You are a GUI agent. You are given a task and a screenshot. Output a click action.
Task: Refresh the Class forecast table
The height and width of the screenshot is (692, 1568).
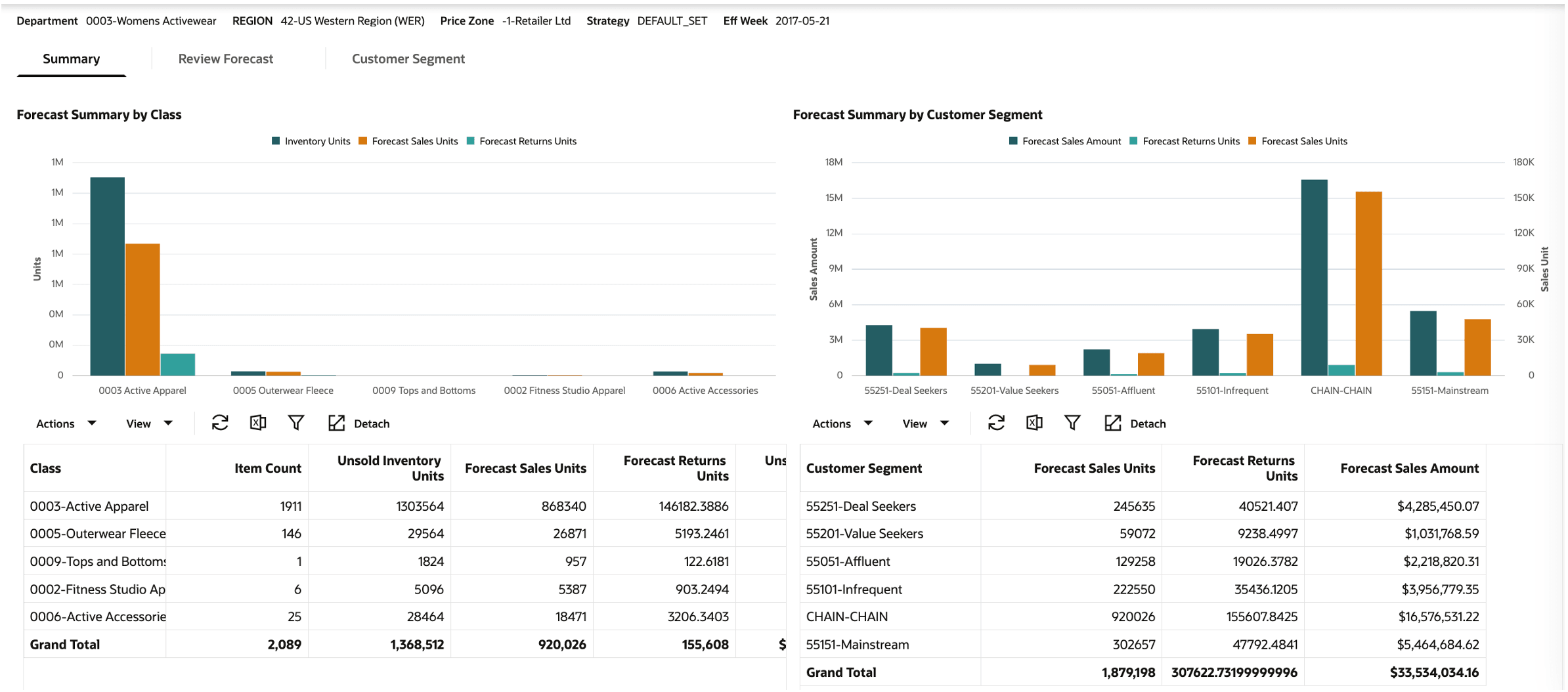click(220, 423)
